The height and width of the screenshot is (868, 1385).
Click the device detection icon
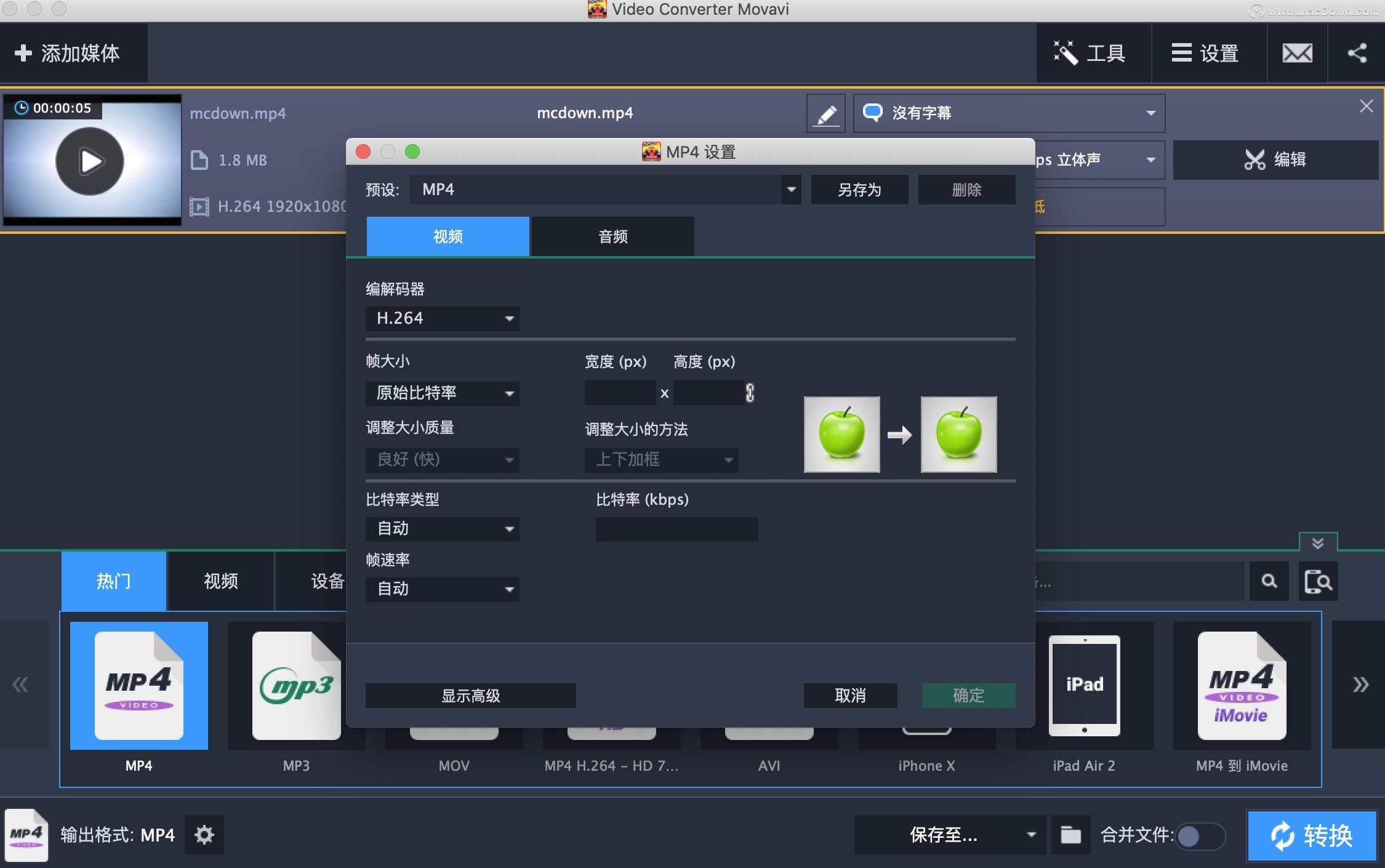[1318, 581]
